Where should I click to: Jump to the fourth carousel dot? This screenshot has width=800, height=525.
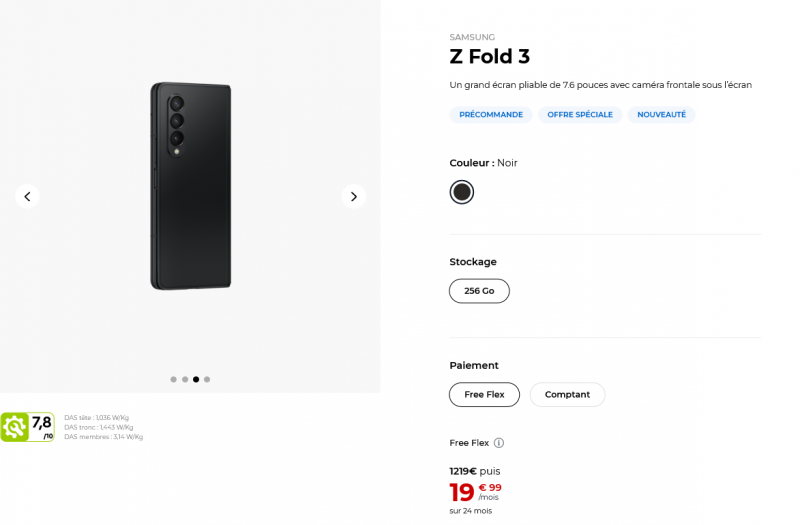point(207,380)
